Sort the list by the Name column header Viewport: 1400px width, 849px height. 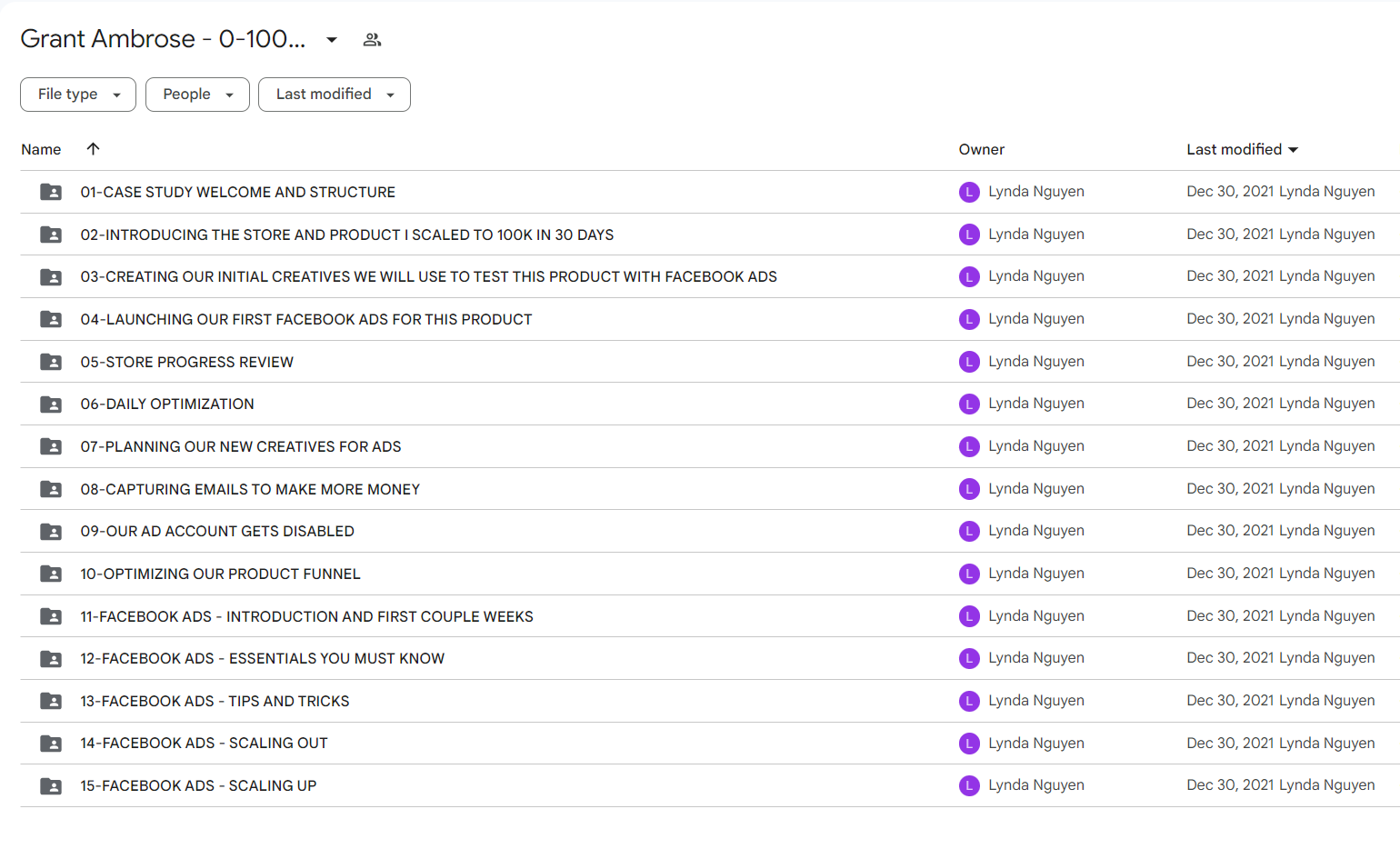[41, 149]
